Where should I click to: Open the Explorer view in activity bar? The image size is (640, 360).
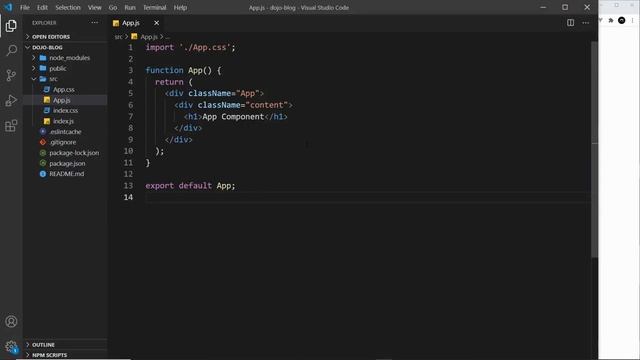pos(11,26)
